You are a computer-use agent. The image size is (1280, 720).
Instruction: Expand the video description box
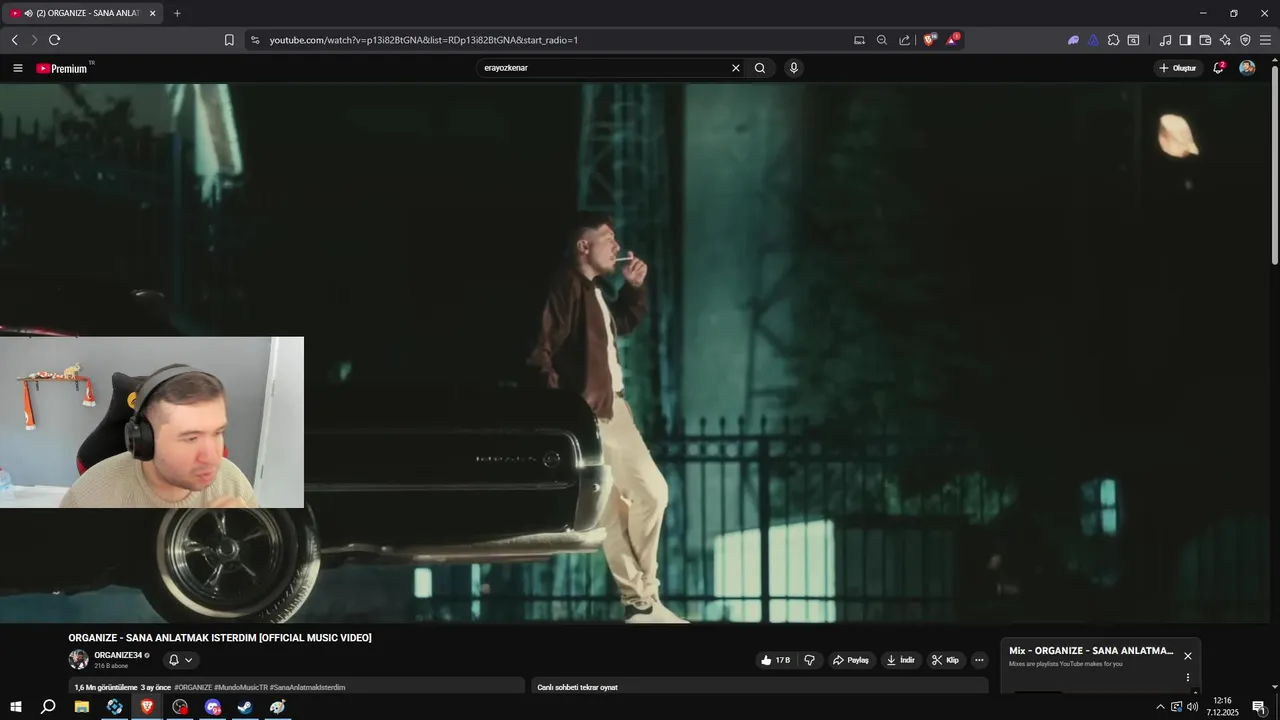tap(296, 686)
